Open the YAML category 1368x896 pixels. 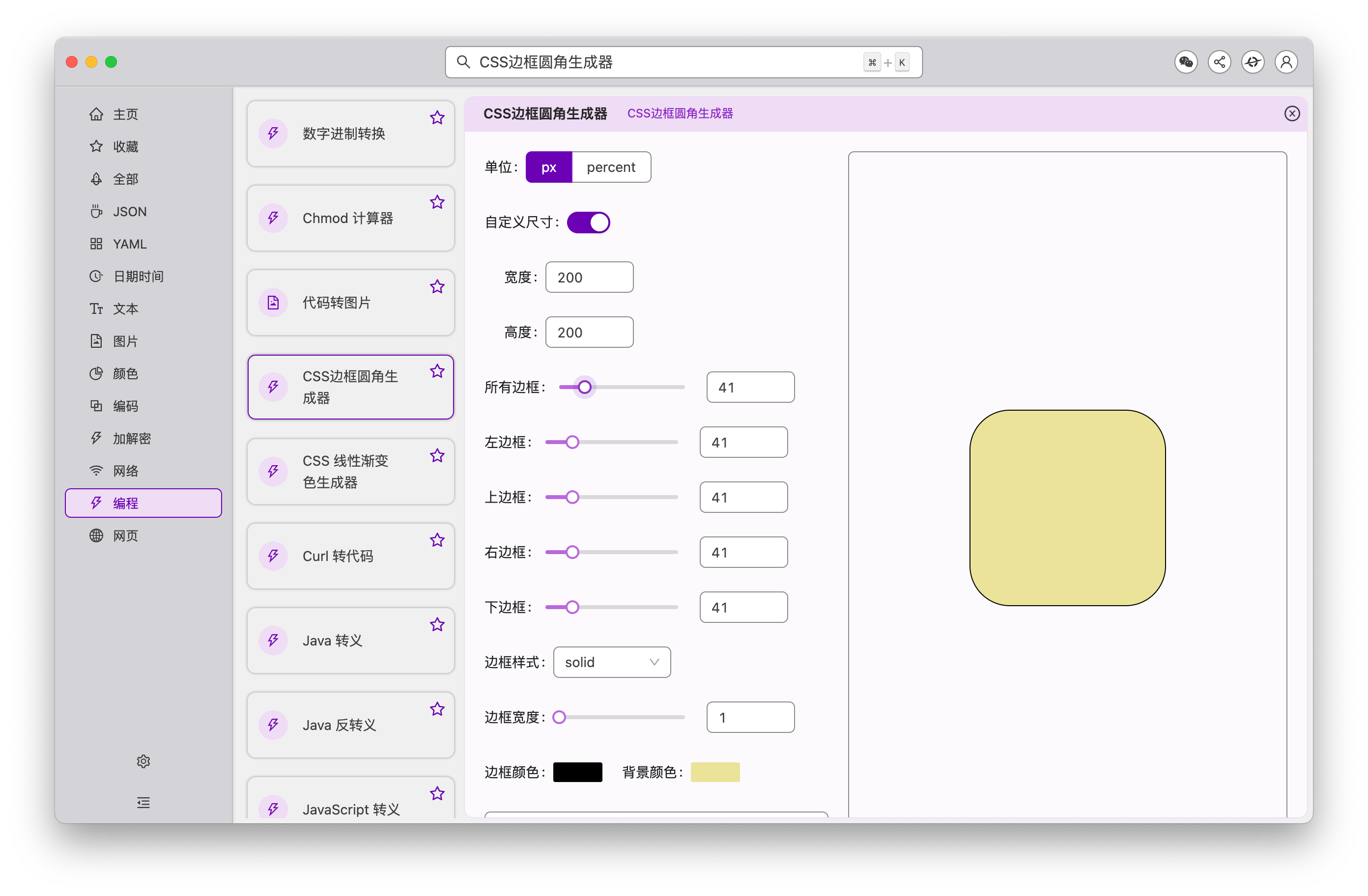(143, 244)
